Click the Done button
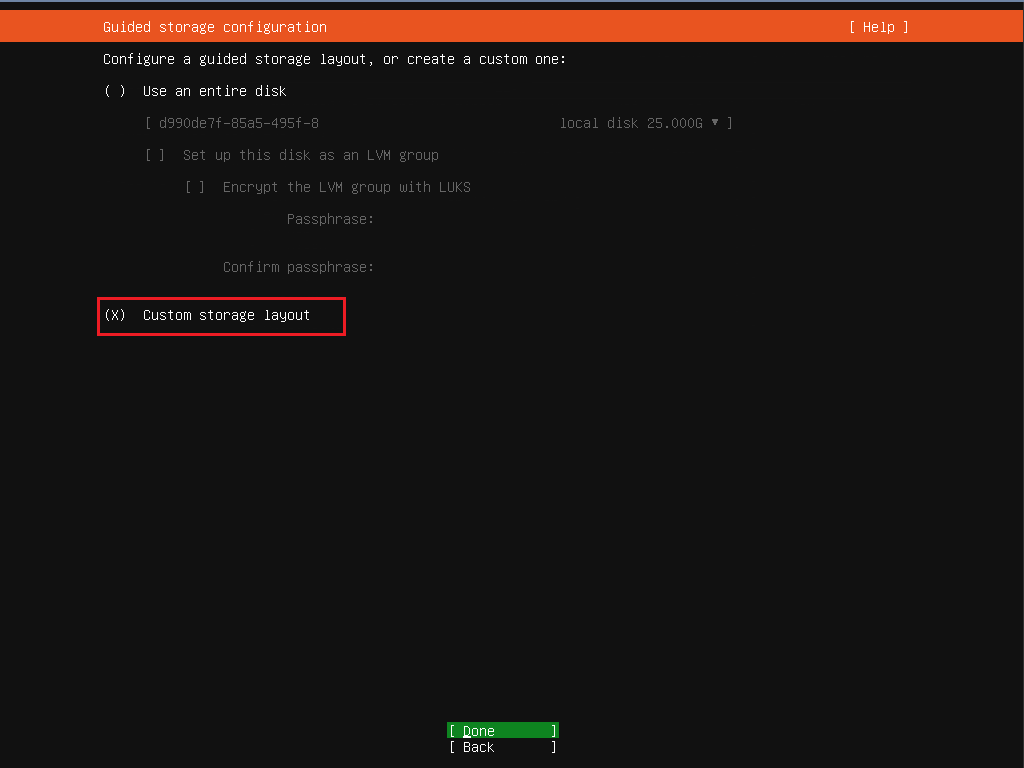This screenshot has height=768, width=1024. [x=503, y=731]
